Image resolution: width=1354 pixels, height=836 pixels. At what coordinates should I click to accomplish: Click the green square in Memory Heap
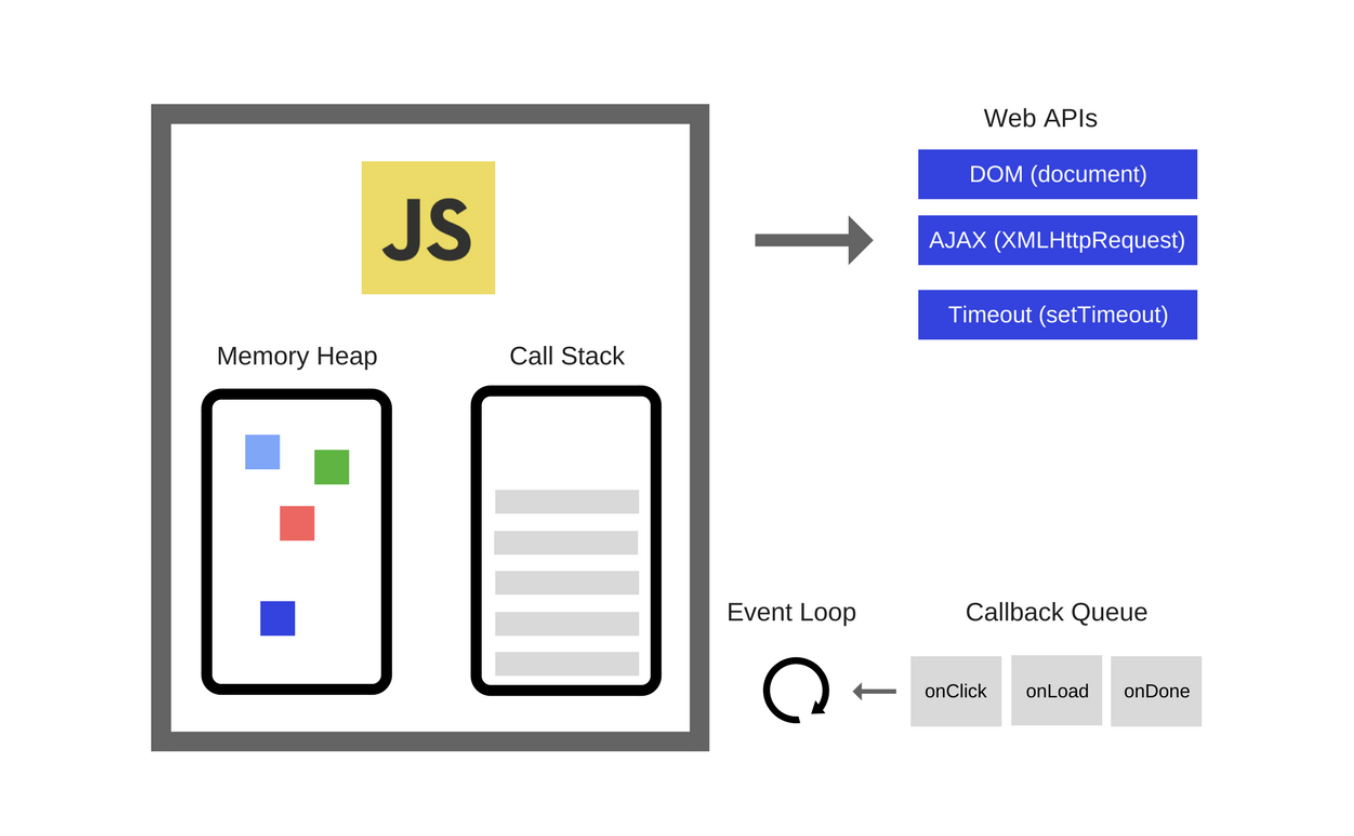pos(331,467)
